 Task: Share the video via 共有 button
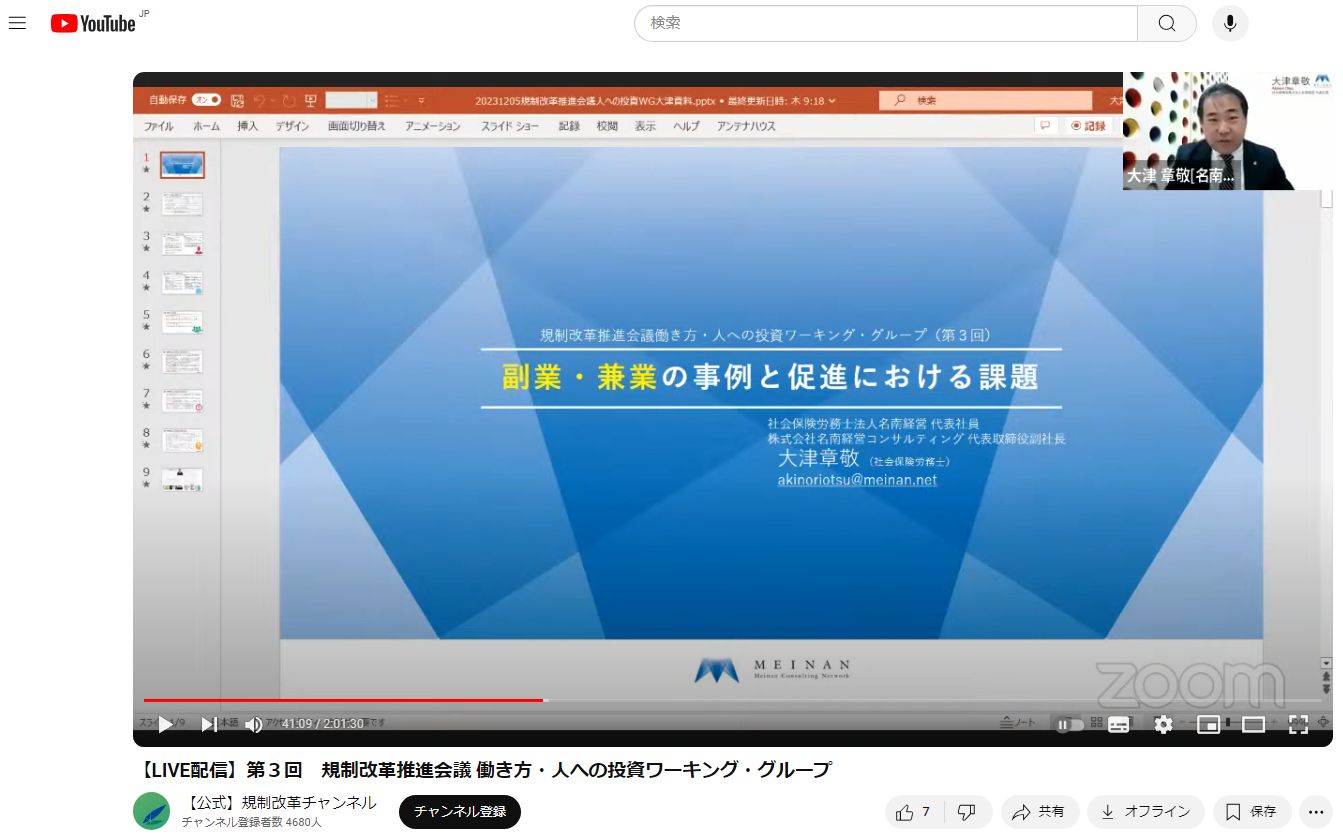(x=1040, y=812)
